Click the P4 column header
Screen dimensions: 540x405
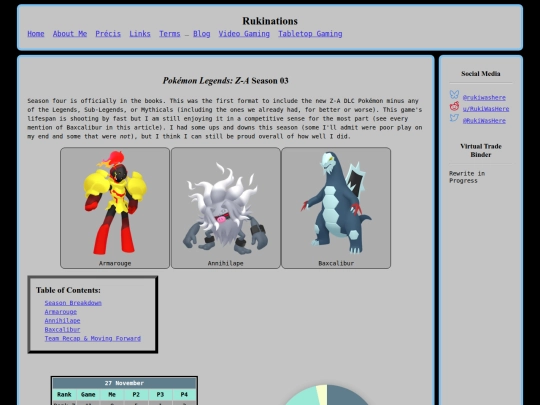[184, 394]
